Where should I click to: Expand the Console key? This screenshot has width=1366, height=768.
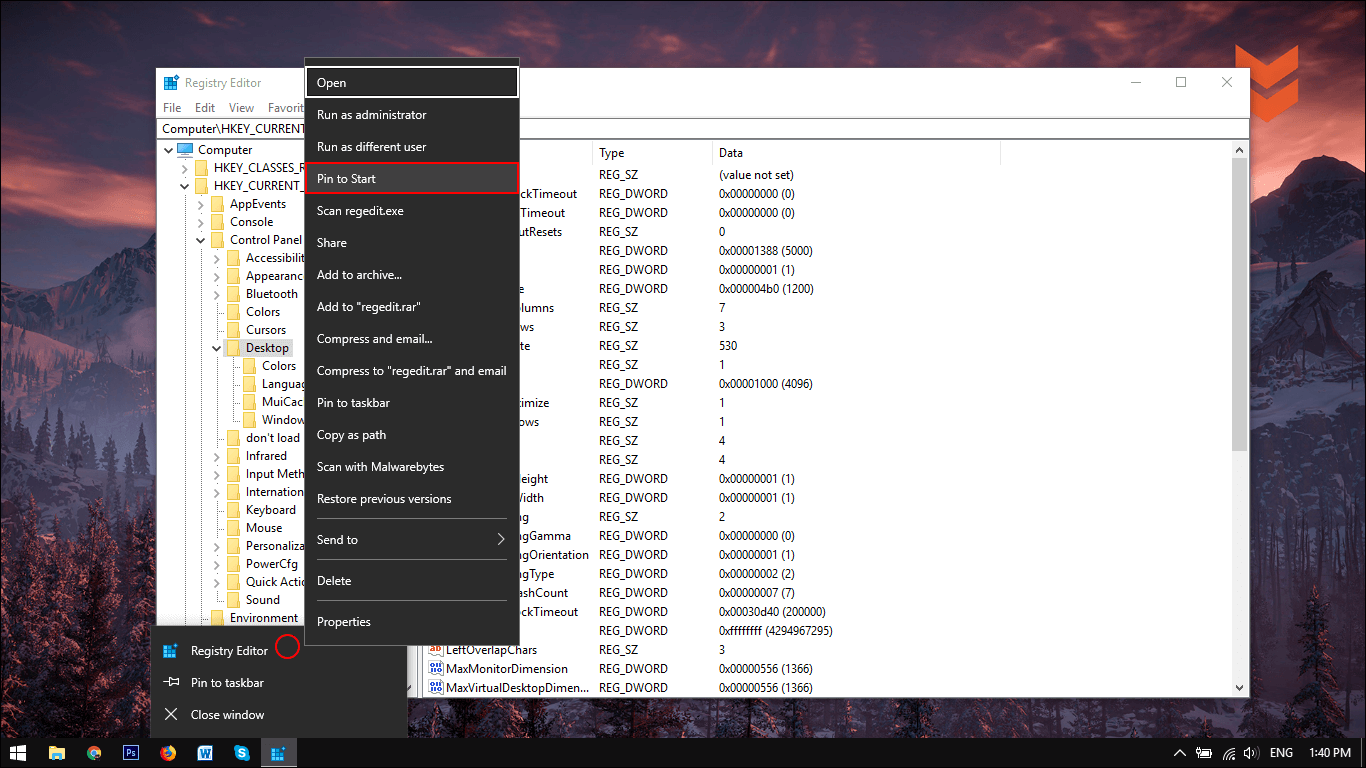[201, 222]
